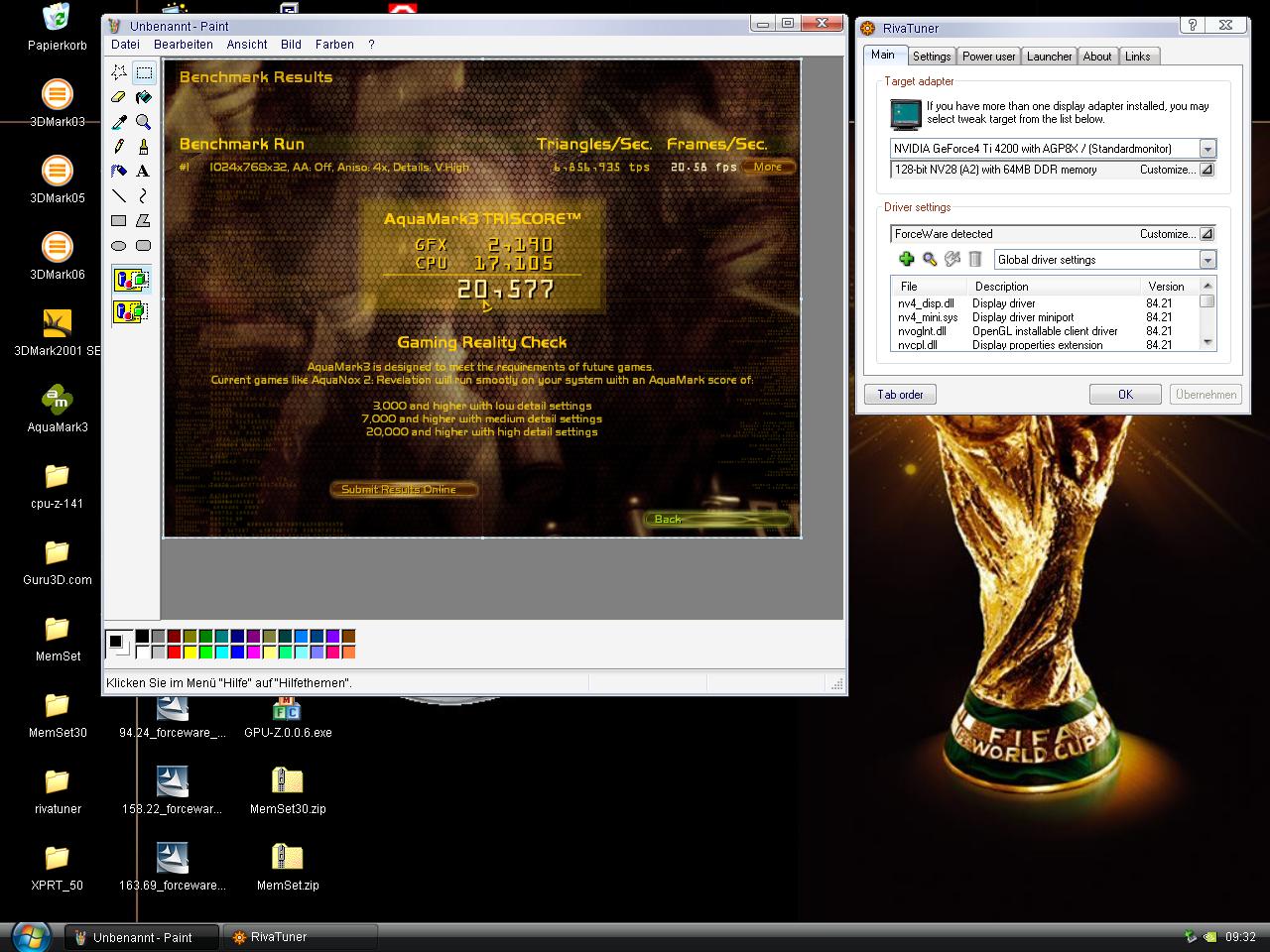Pick the yellow color swatch in Paint palette
Screen dimensions: 1270x952
(190, 653)
